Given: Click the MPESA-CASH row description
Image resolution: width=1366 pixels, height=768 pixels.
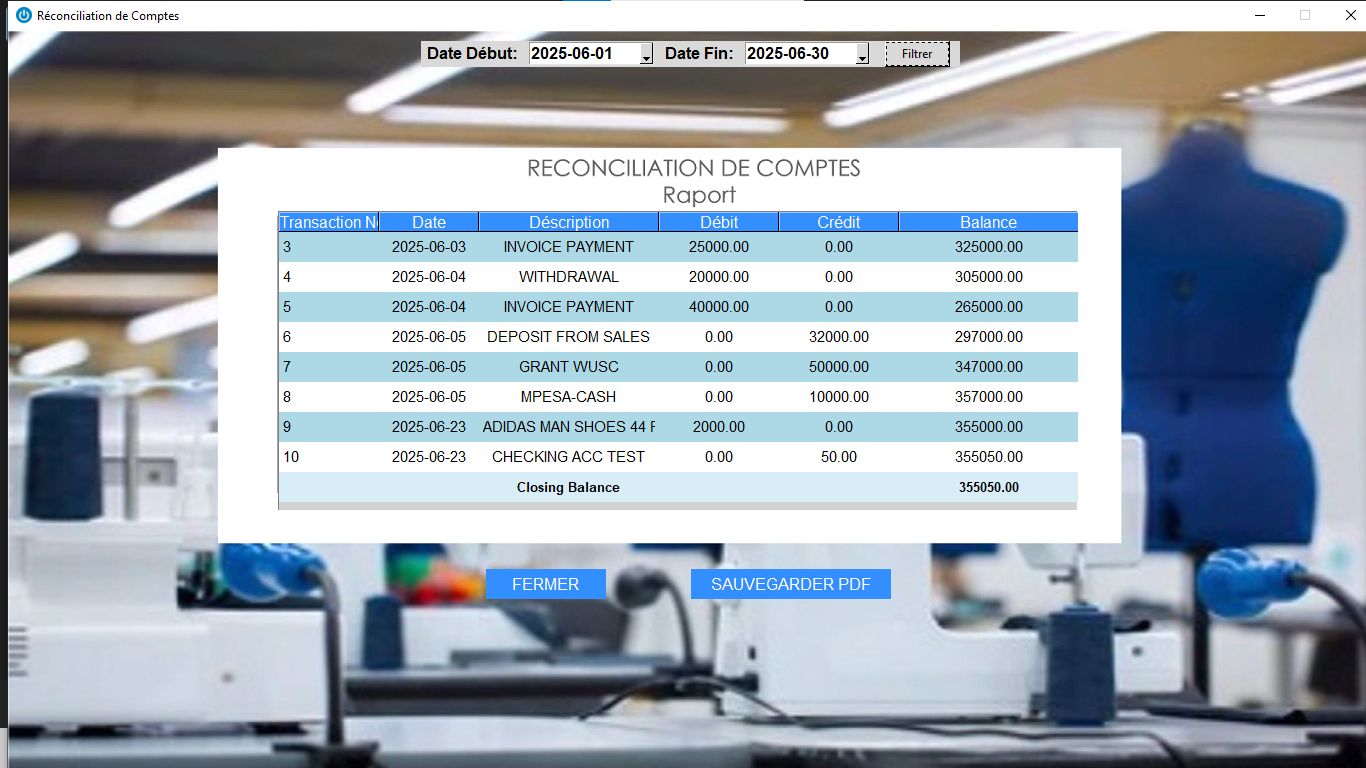Looking at the screenshot, I should tap(569, 397).
